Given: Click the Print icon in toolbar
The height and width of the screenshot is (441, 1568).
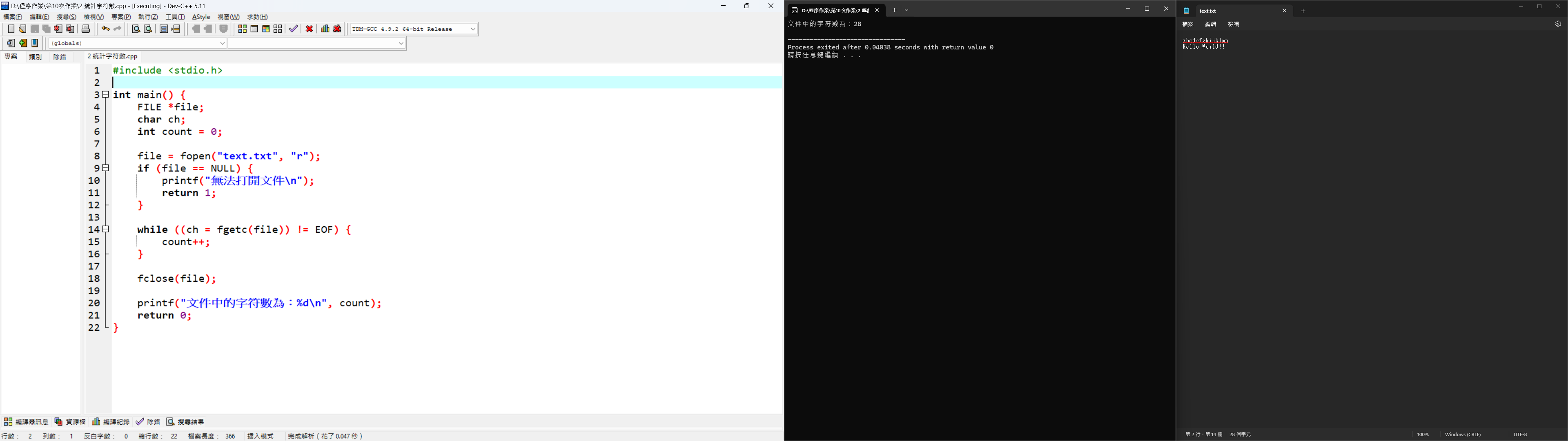Looking at the screenshot, I should coord(86,29).
